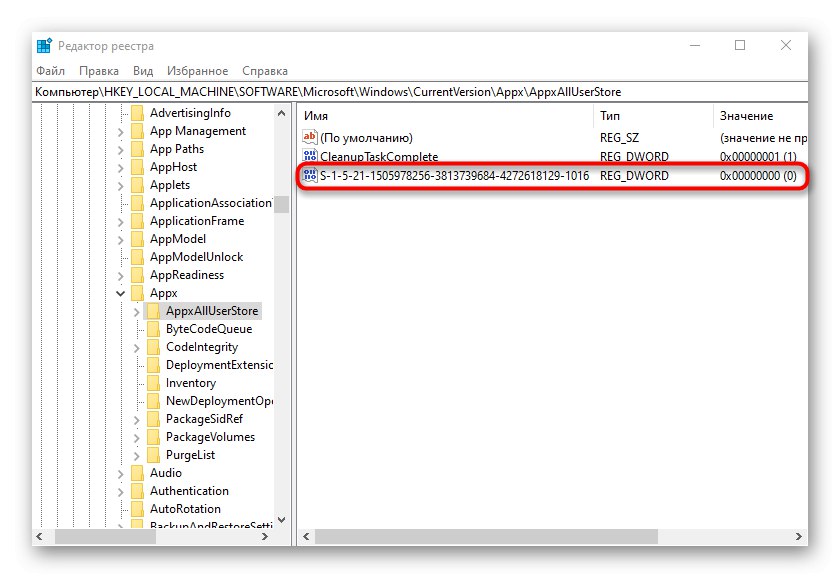Select the CodeIntegrity folder icon

click(153, 347)
